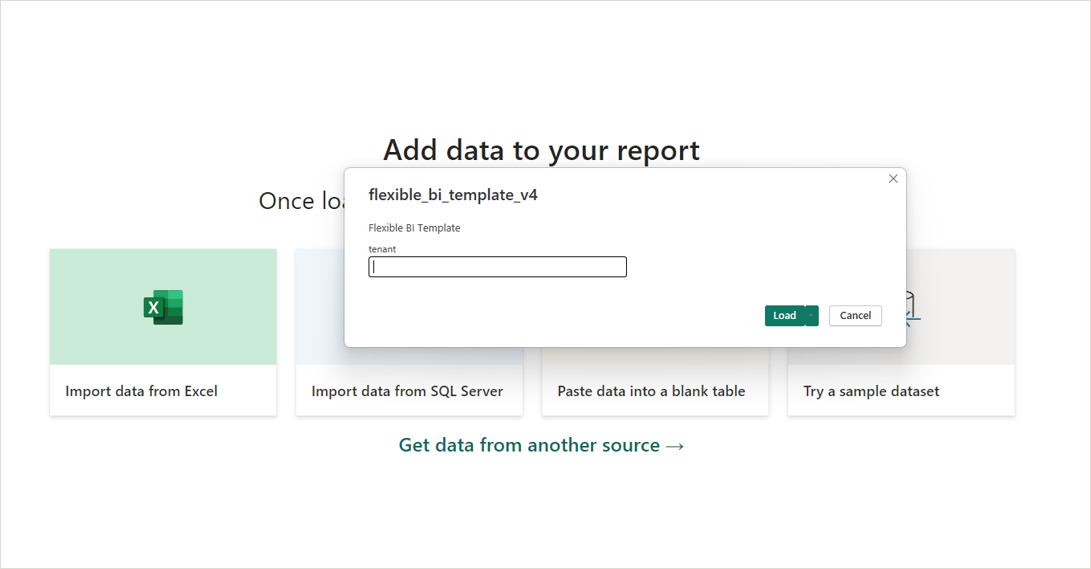The image size is (1091, 569).
Task: Click the Add data to your report heading
Action: tap(541, 150)
